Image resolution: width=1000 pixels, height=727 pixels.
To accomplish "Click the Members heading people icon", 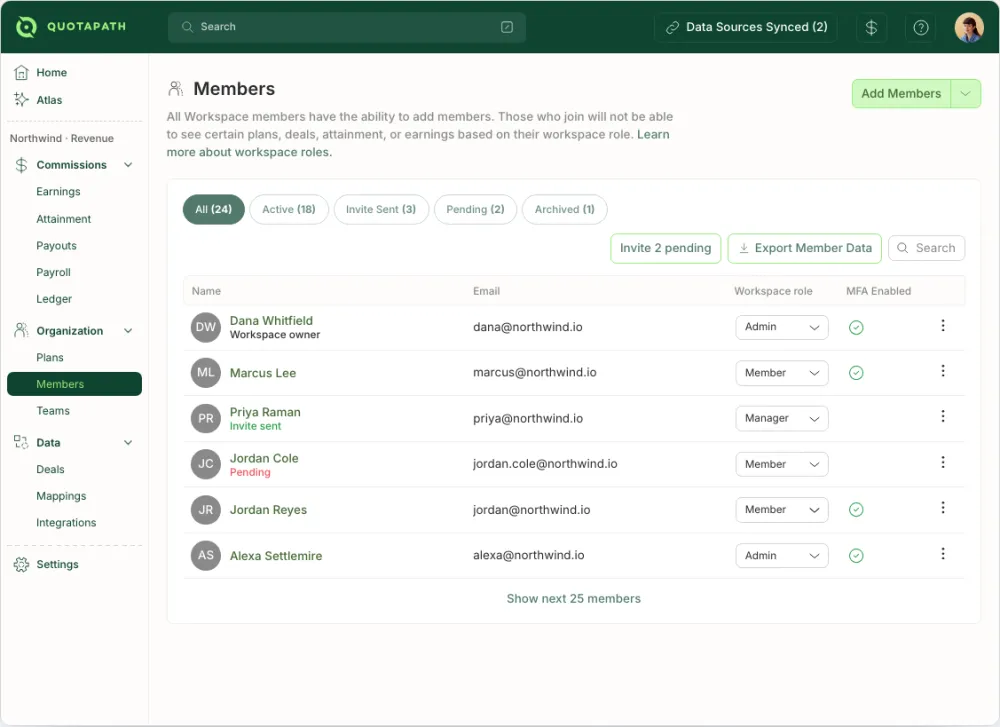I will point(175,89).
